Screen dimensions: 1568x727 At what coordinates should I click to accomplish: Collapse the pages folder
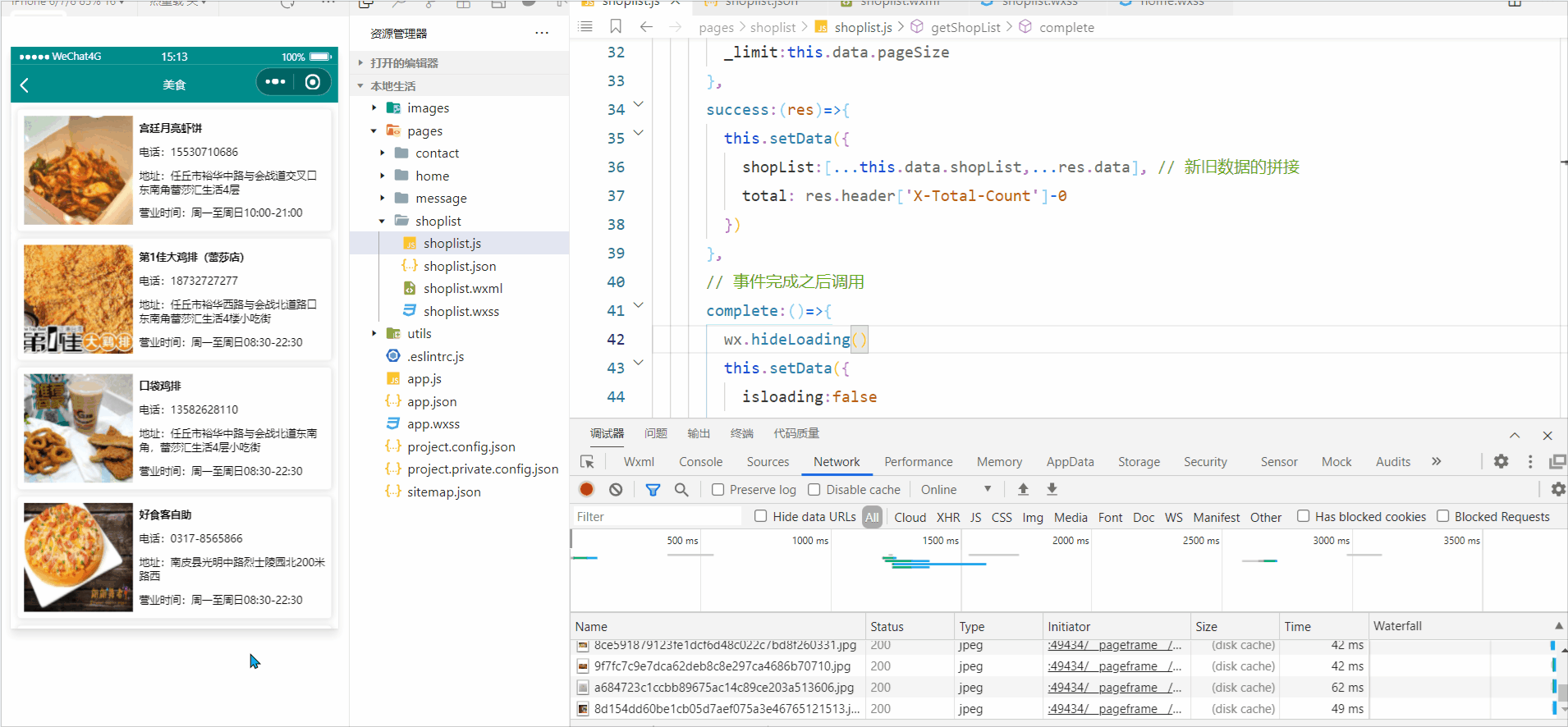tap(374, 130)
